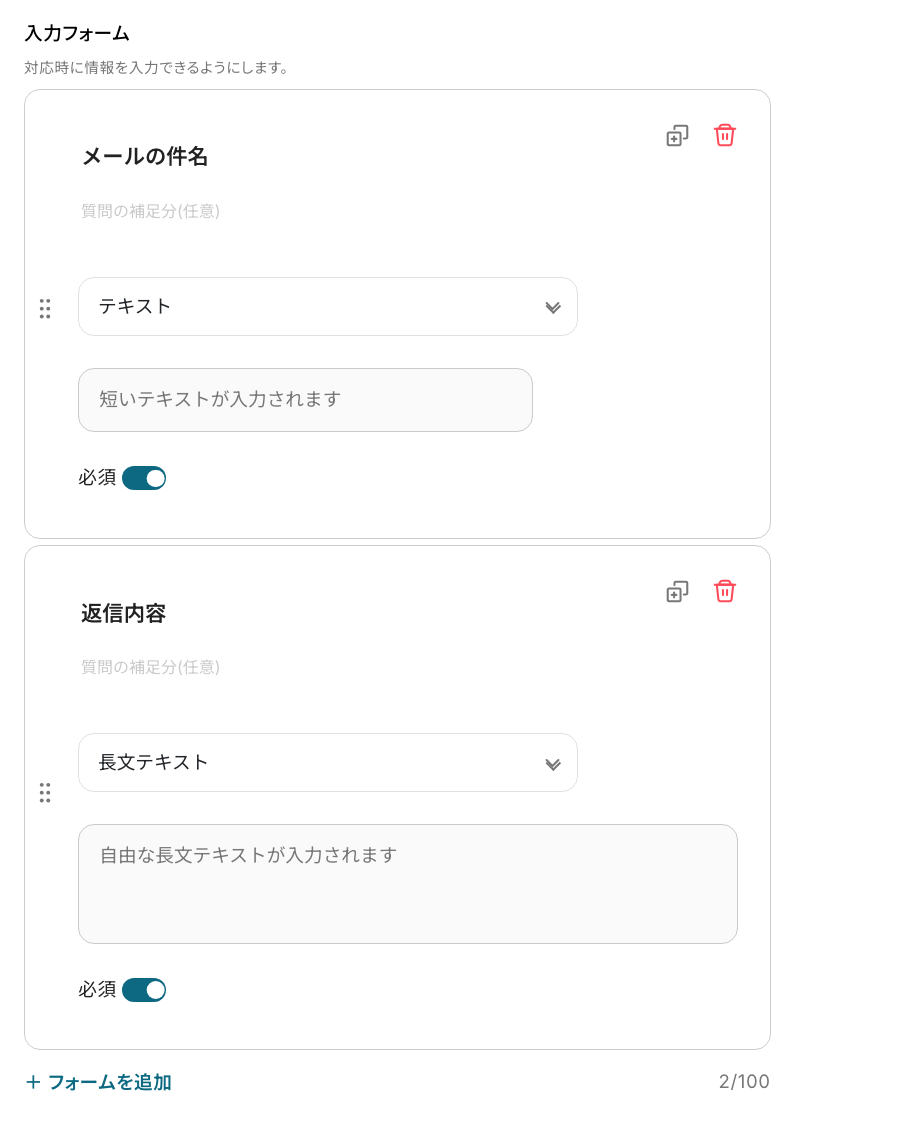Expand chevron arrow of 長文テキスト selector
The width and height of the screenshot is (922, 1124).
(x=553, y=764)
